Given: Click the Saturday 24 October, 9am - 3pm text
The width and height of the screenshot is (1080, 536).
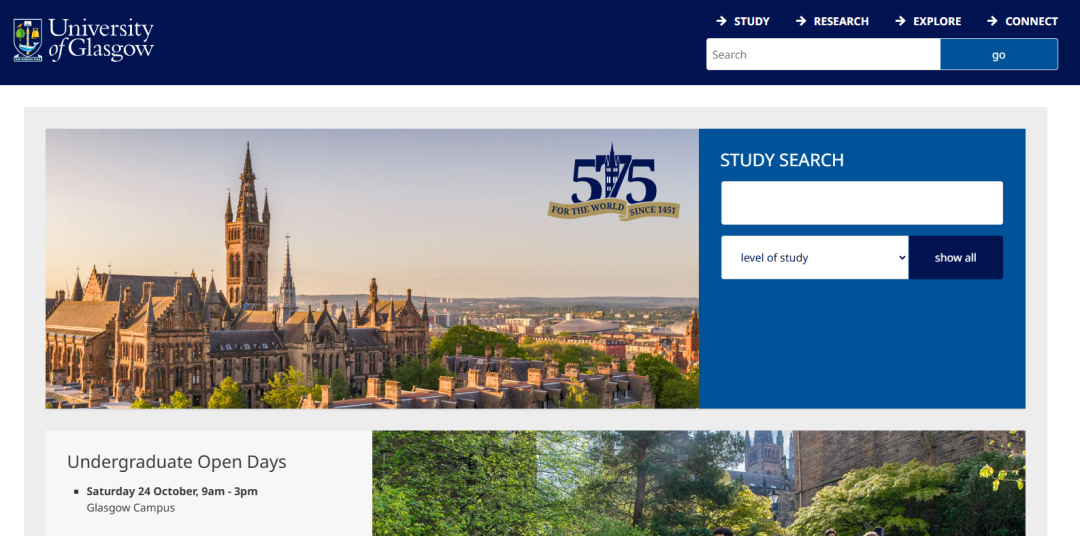Looking at the screenshot, I should [172, 491].
